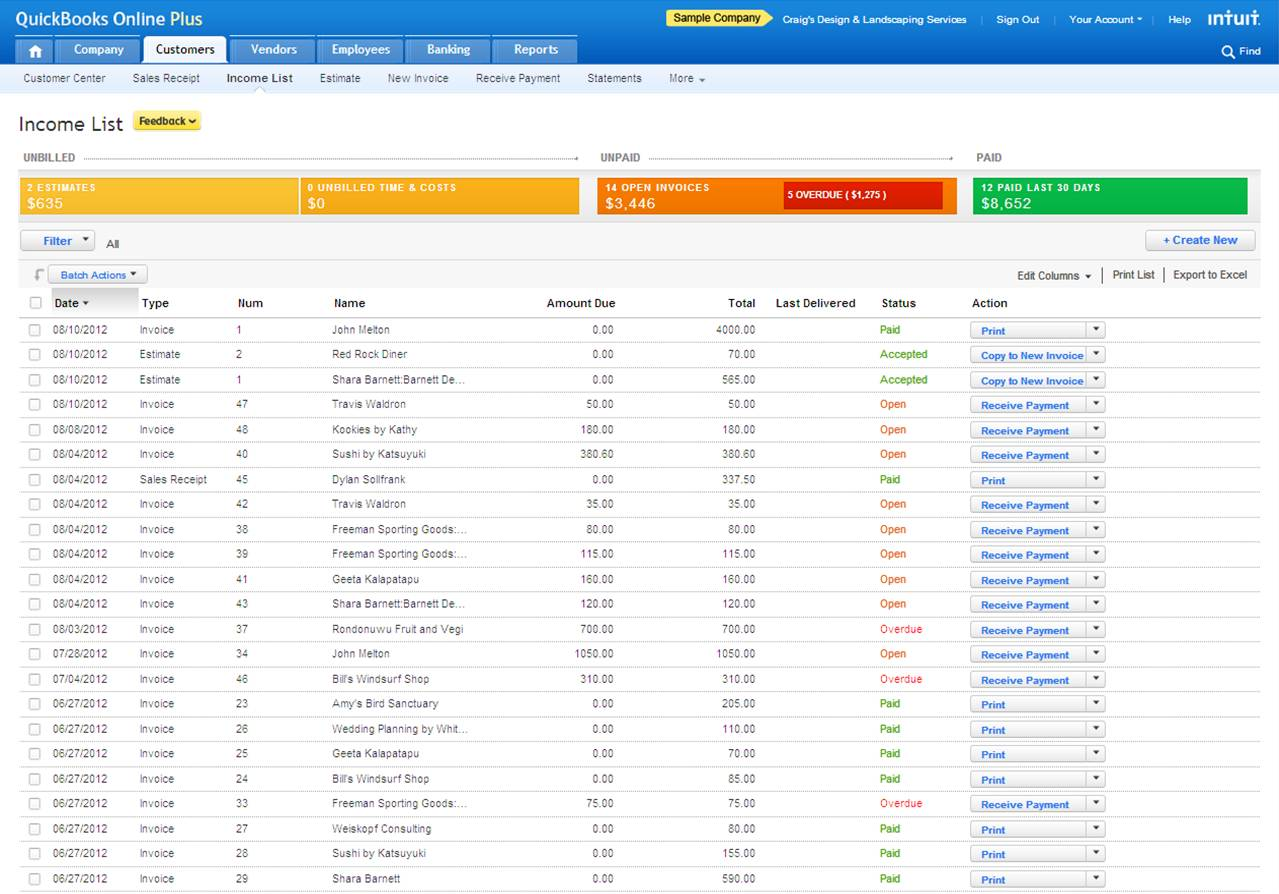The height and width of the screenshot is (894, 1279).
Task: Click the Total column header
Action: (741, 303)
